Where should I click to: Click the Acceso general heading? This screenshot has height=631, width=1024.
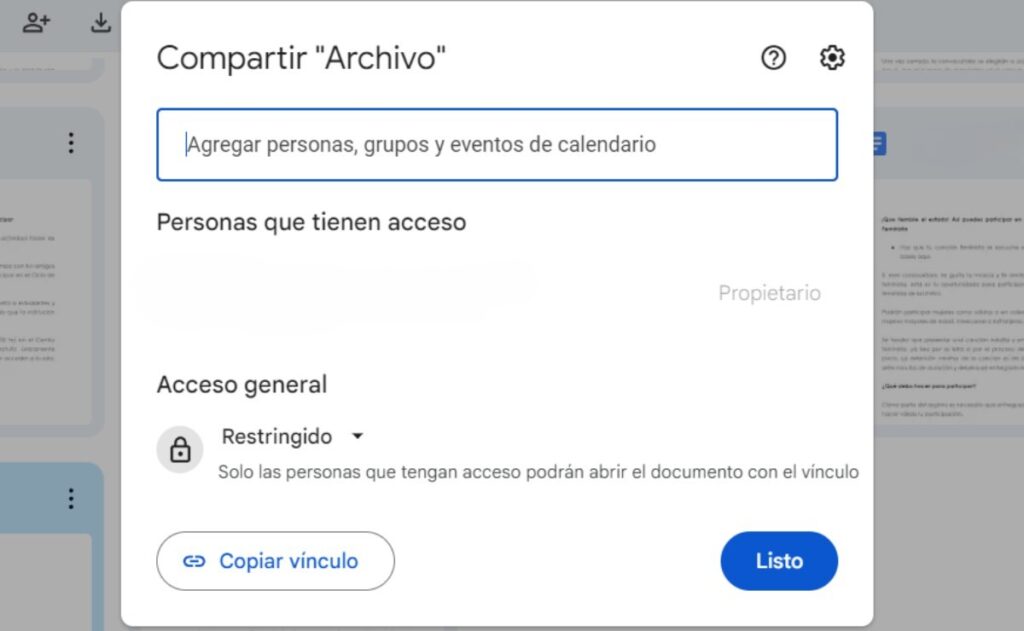tap(242, 385)
